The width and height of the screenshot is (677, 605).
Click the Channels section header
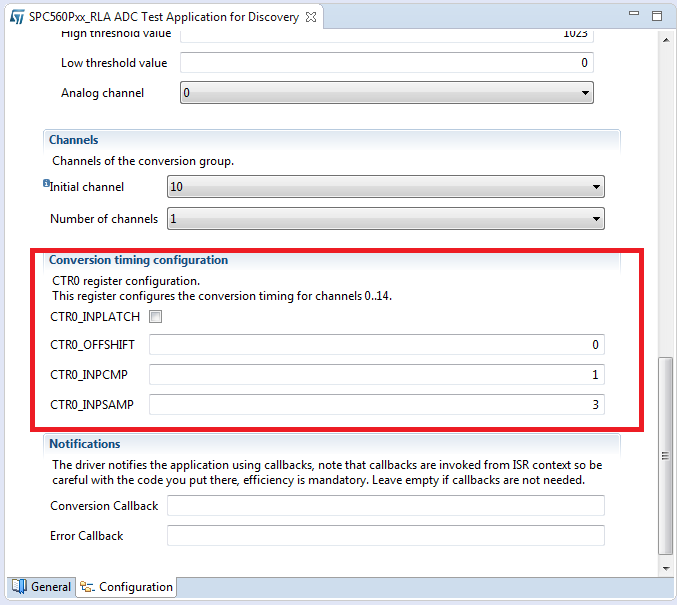[x=73, y=140]
